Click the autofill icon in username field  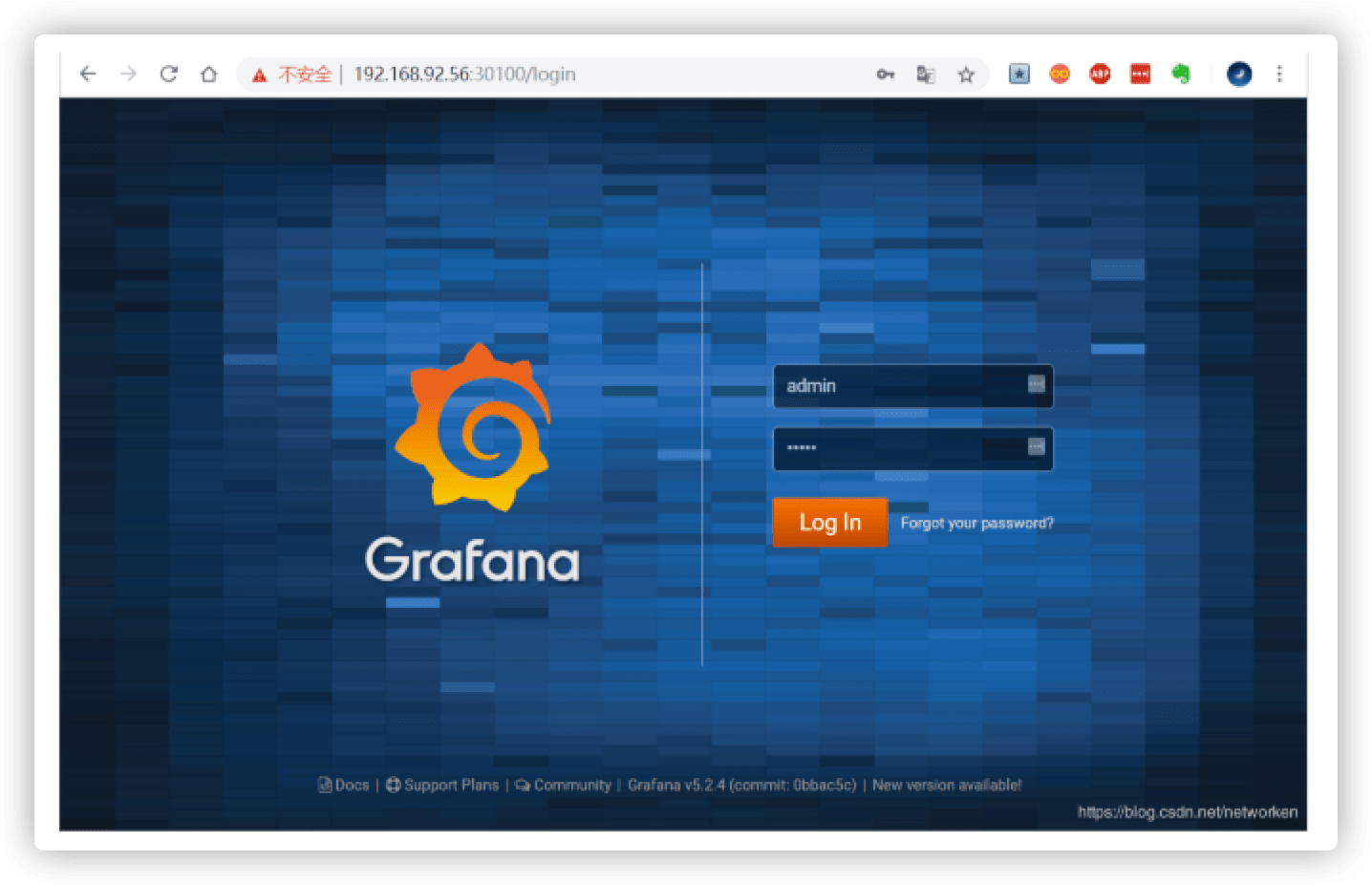1036,384
